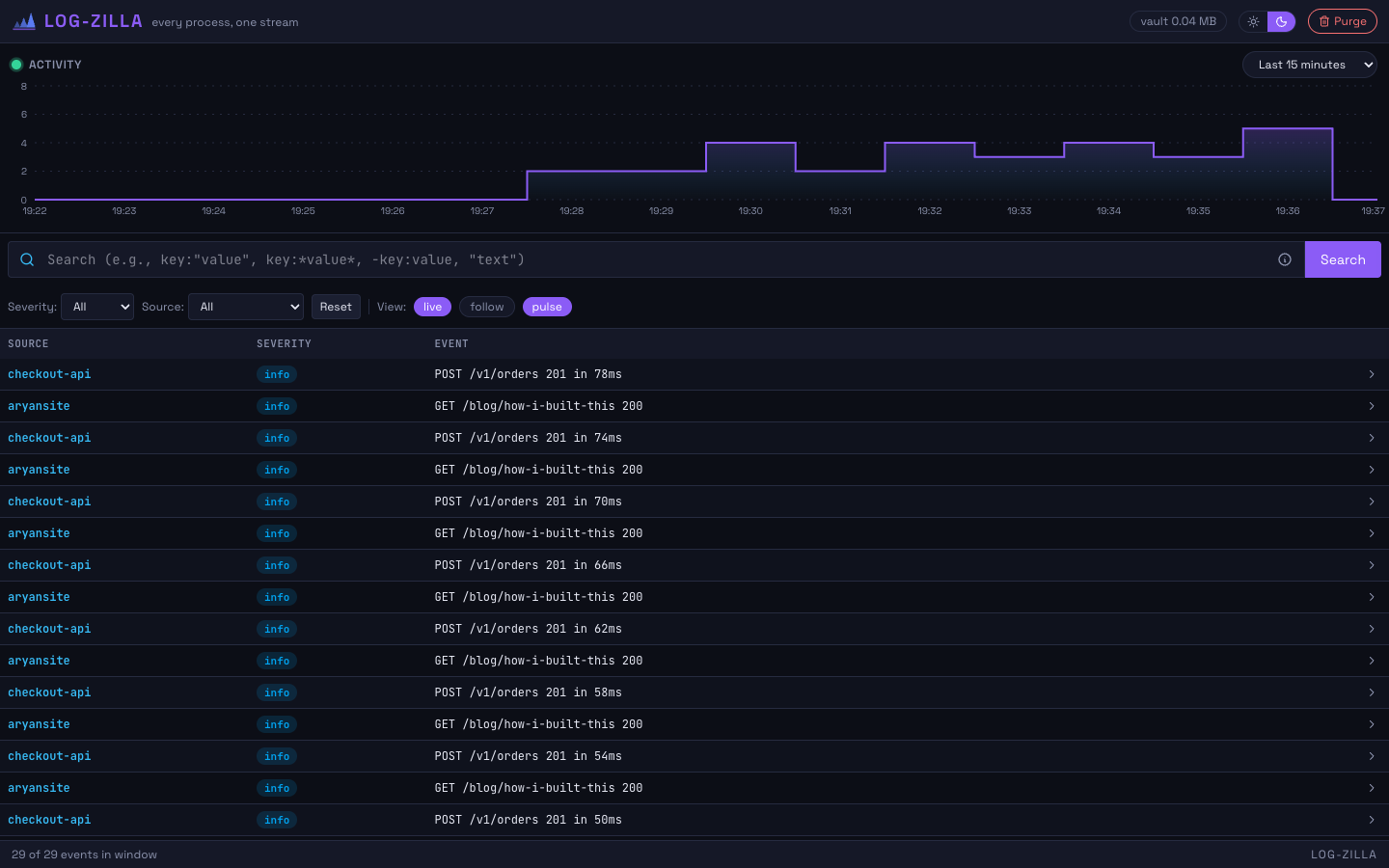Expand the POST /v1/orders 50ms row chevron
1389x868 pixels.
click(x=1372, y=820)
